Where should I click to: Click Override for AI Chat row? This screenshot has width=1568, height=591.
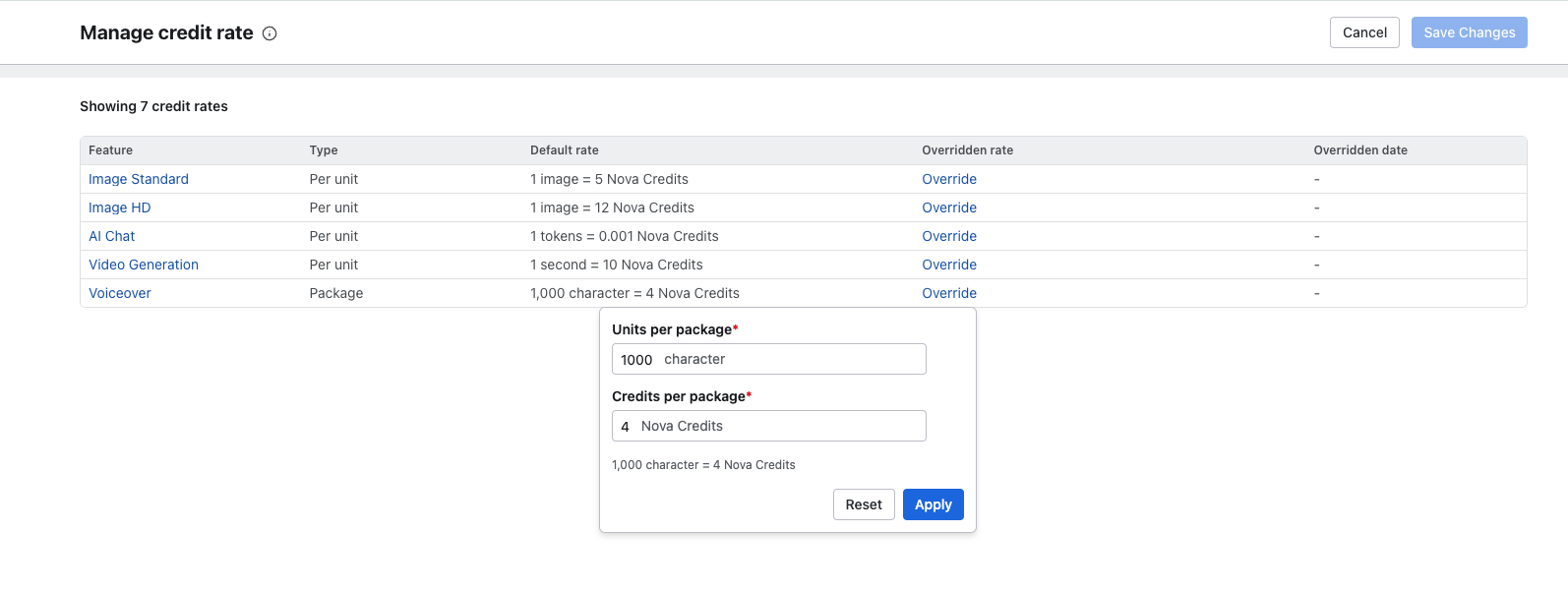pos(949,236)
